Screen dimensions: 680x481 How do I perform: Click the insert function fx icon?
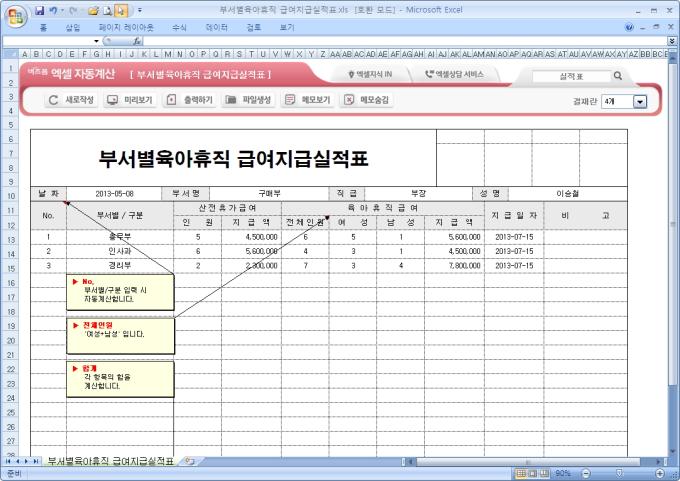(x=137, y=41)
